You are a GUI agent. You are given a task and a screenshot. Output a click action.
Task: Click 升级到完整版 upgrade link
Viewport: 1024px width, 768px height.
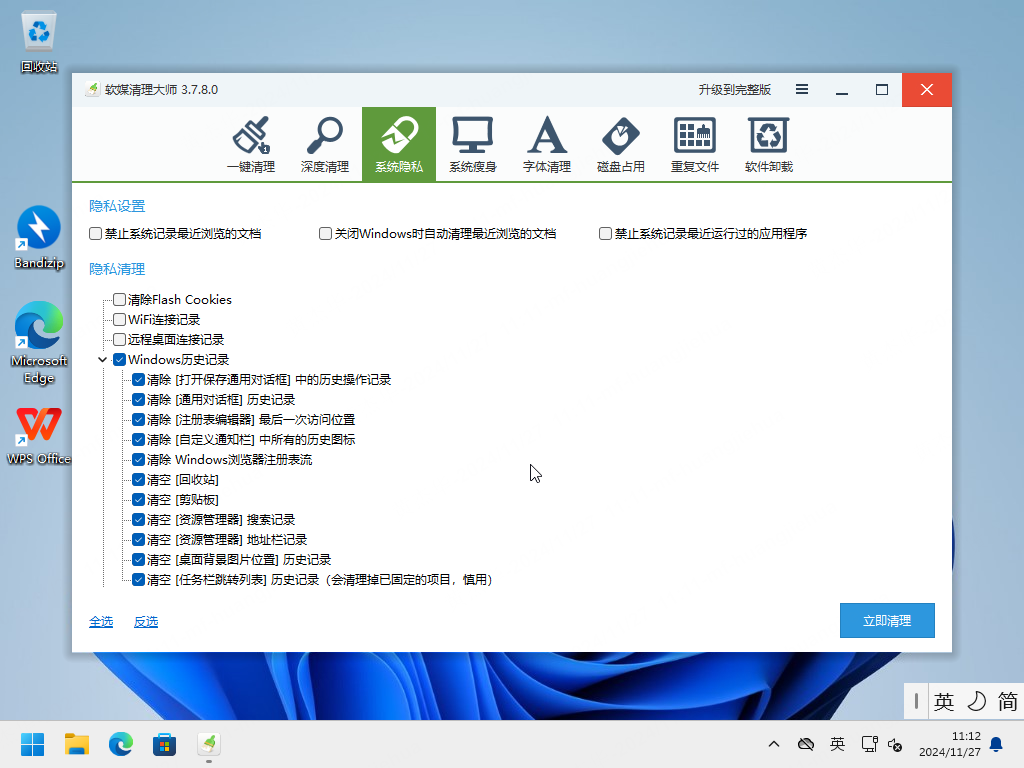coord(735,89)
